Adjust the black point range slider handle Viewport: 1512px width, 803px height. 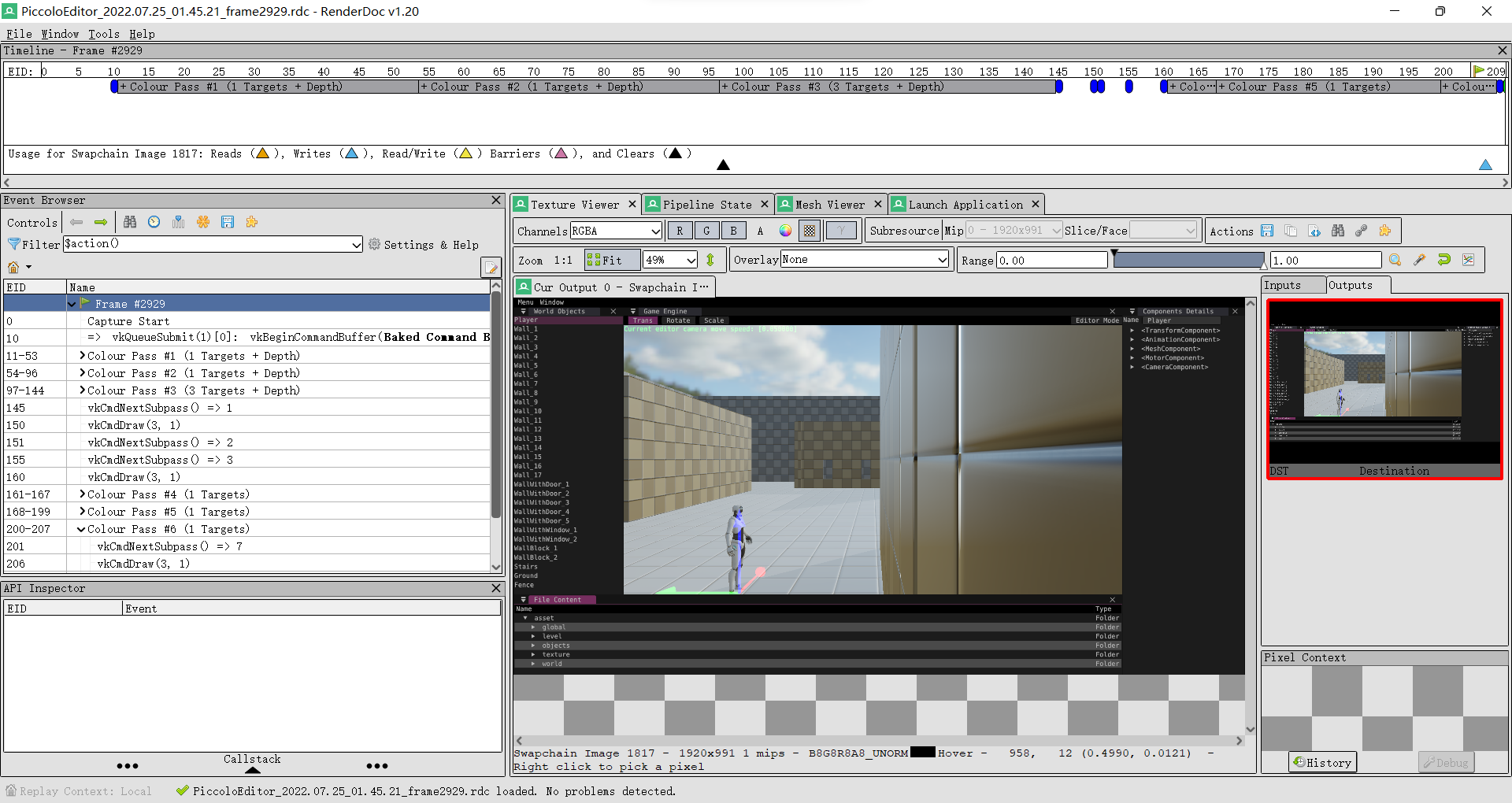tap(1114, 254)
